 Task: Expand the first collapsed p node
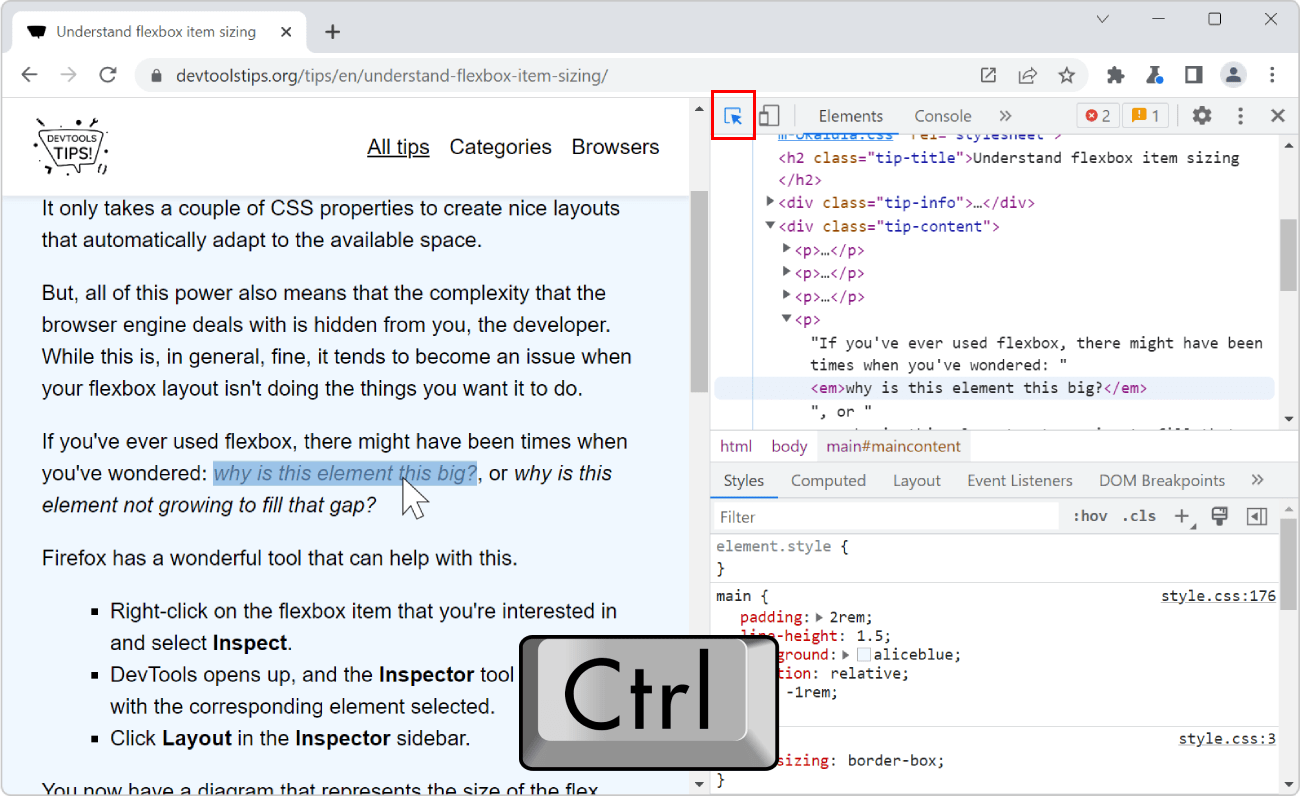click(786, 249)
